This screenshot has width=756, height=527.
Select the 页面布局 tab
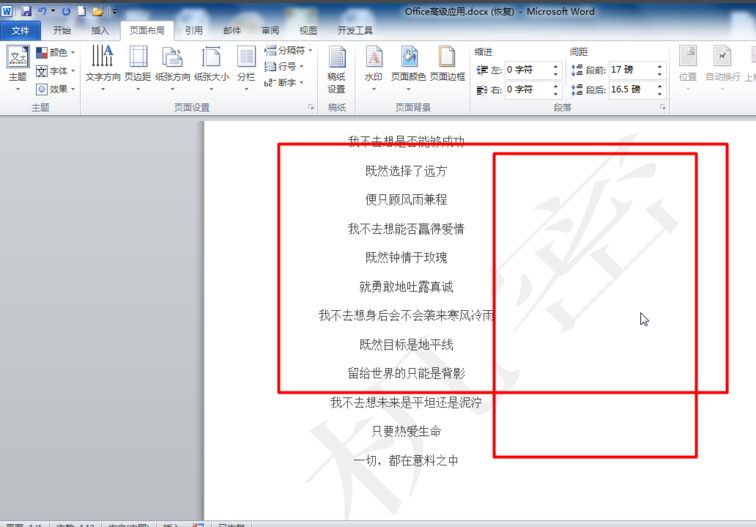[x=147, y=30]
